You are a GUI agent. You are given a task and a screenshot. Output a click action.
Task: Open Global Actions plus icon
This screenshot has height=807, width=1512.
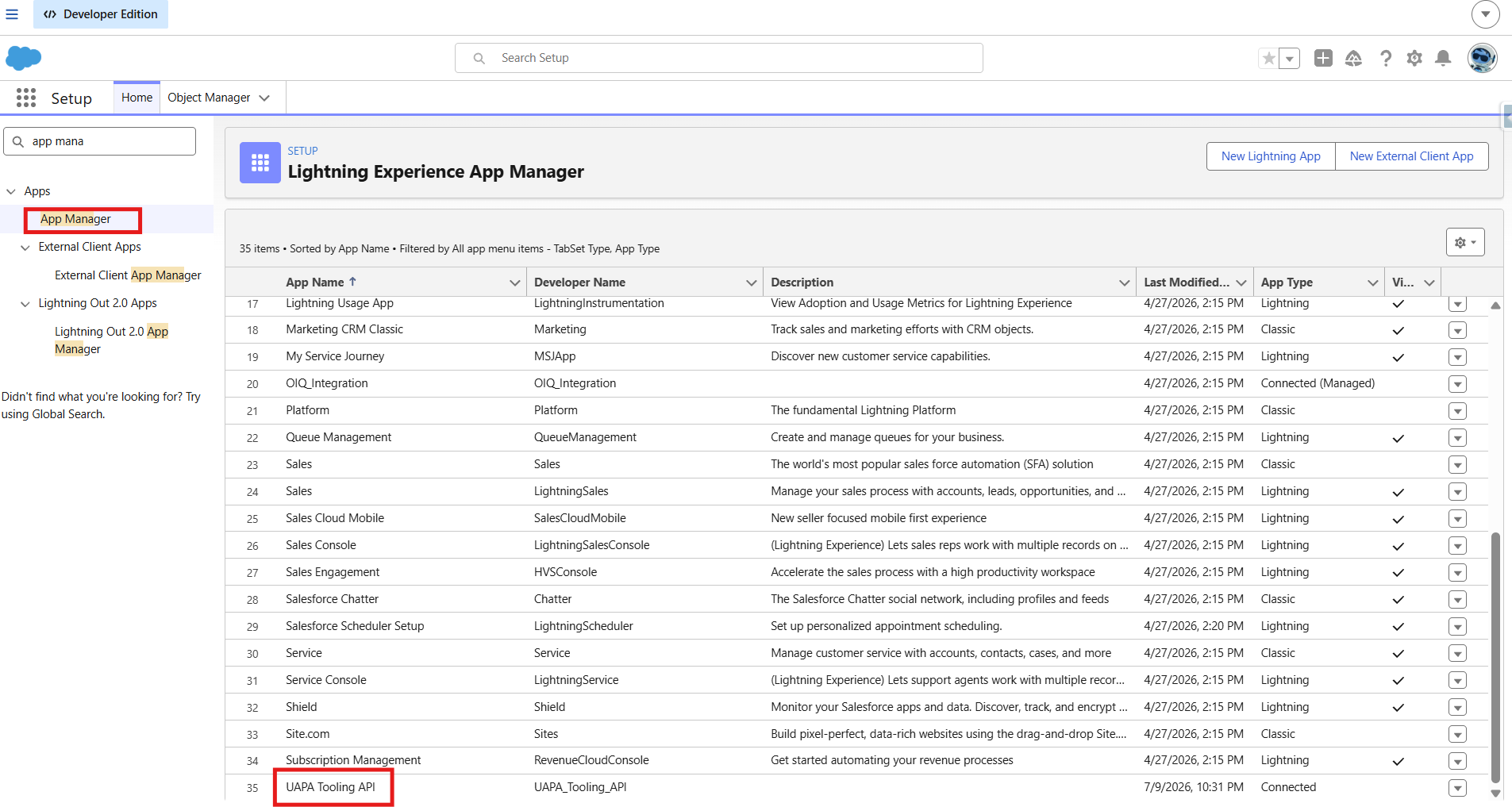(1323, 58)
